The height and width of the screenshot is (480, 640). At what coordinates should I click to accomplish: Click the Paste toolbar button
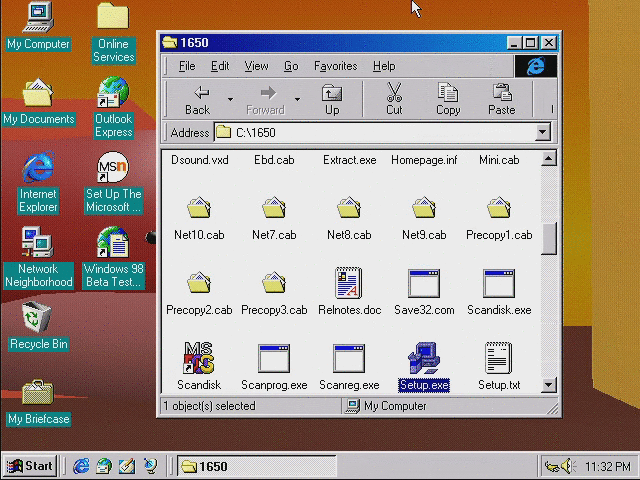coord(502,100)
